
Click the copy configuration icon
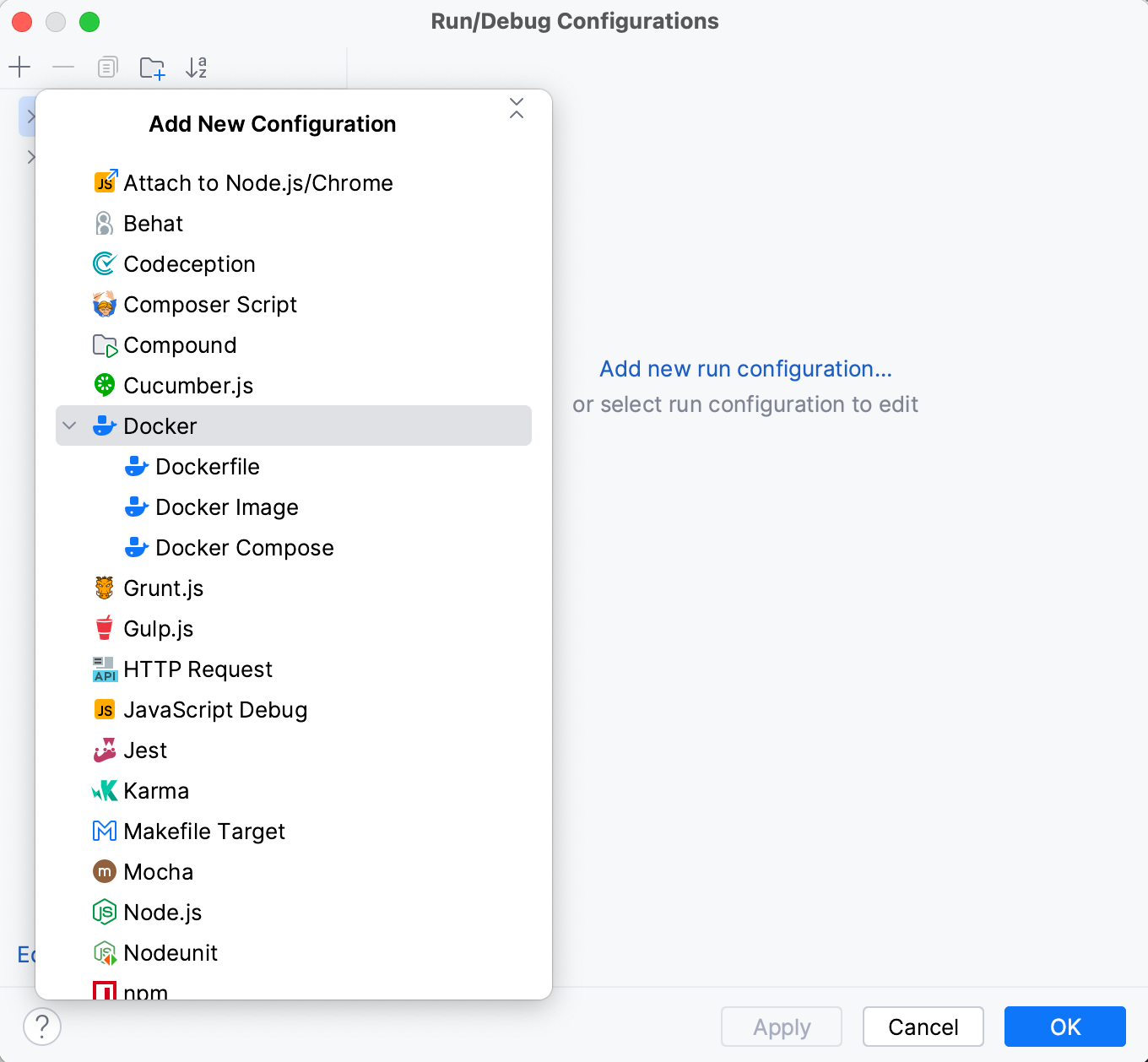[x=107, y=67]
